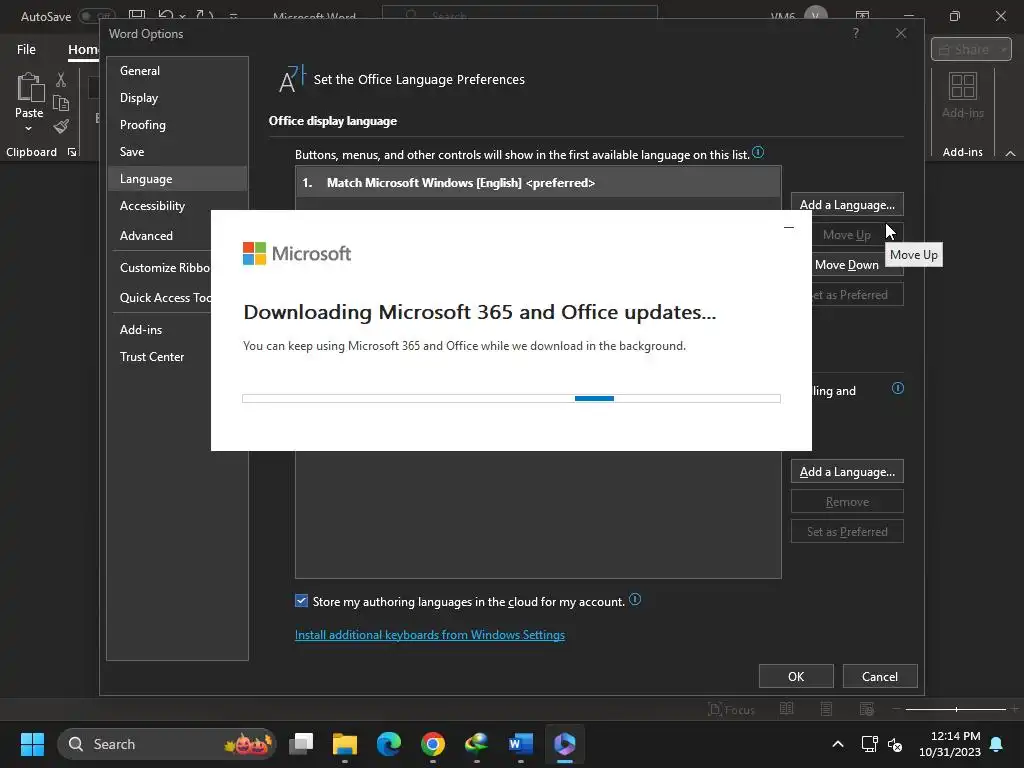
Task: Open General options category
Action: click(x=178, y=71)
